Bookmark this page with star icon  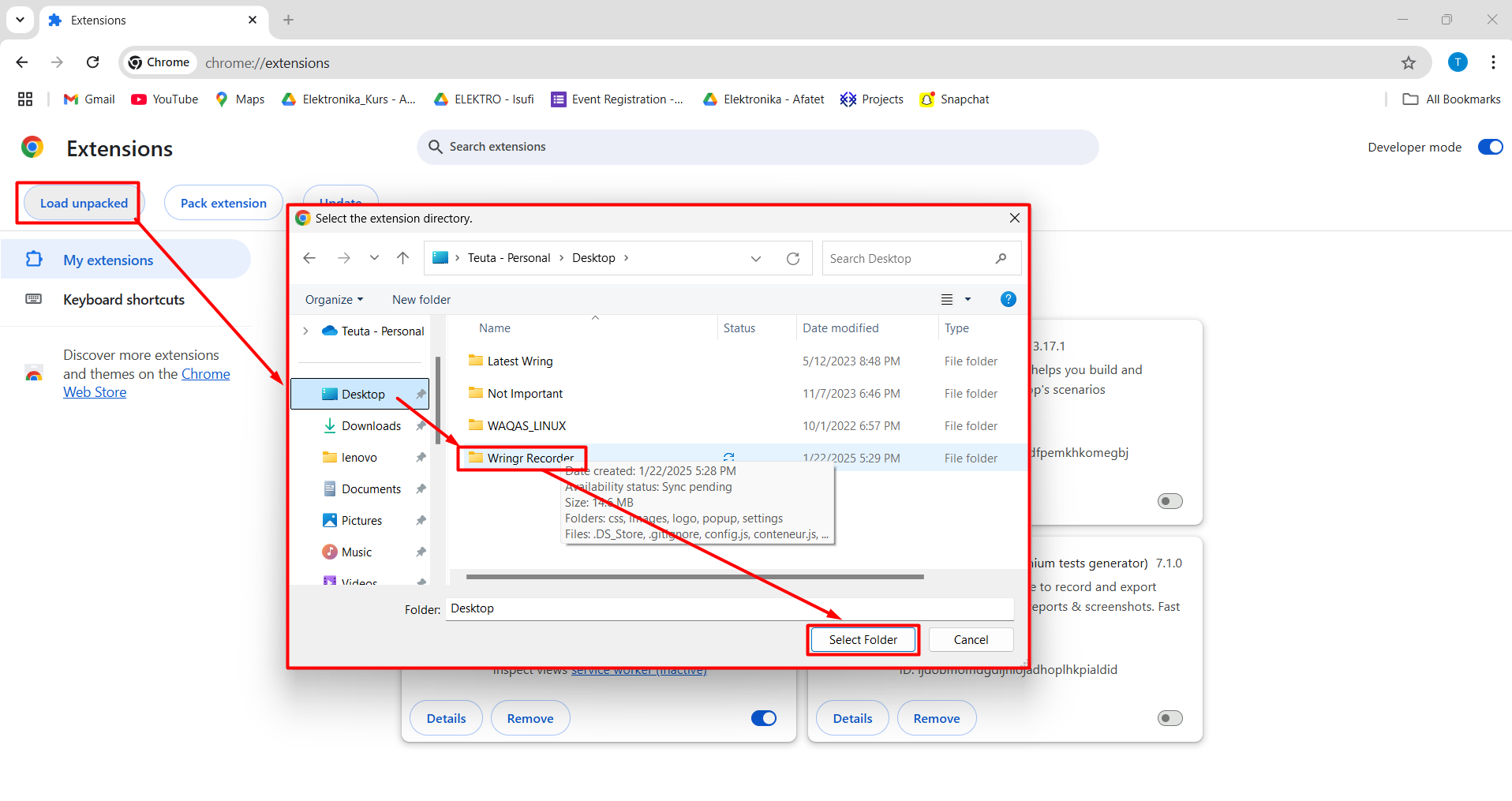[1409, 62]
